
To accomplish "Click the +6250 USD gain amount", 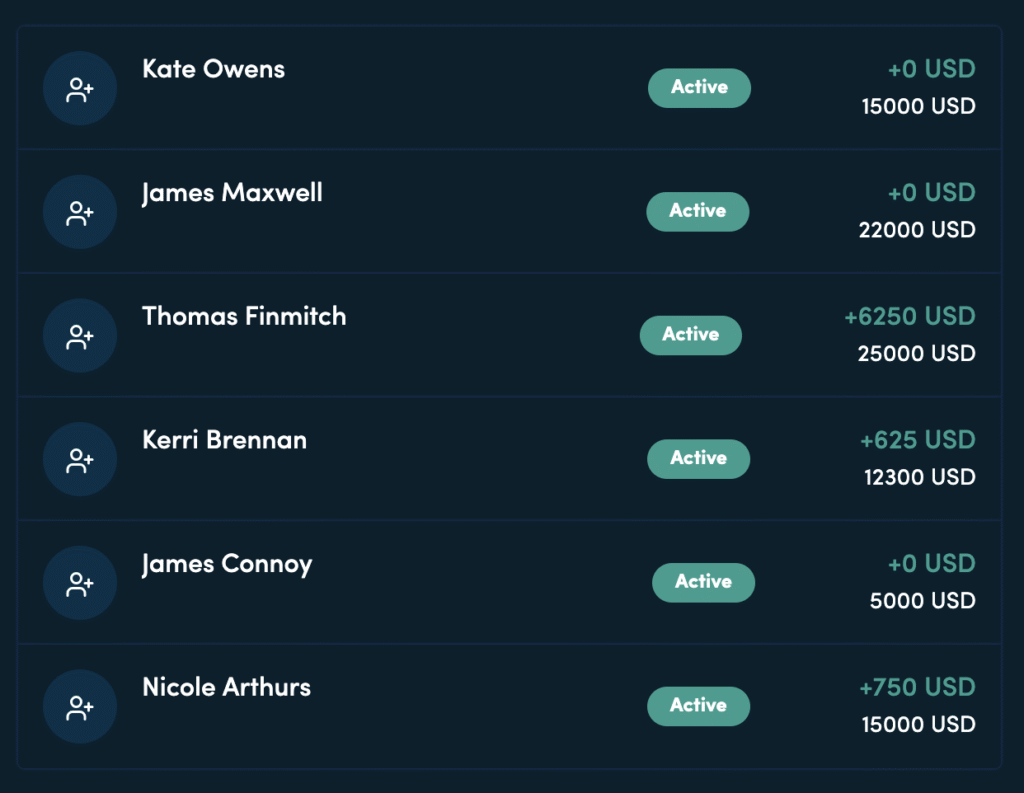I will pos(909,317).
